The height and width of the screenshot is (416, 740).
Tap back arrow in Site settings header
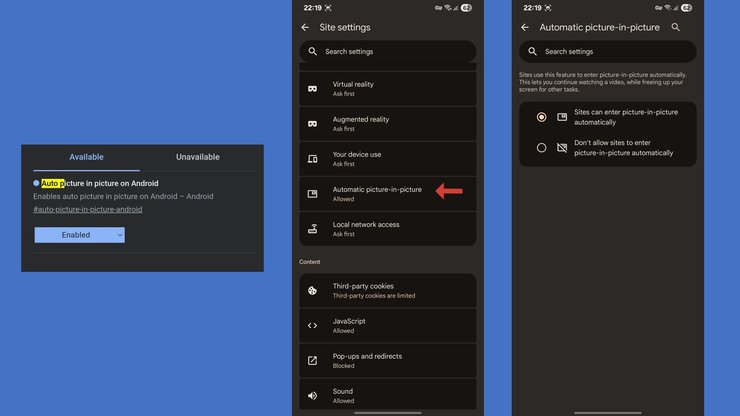pos(305,27)
